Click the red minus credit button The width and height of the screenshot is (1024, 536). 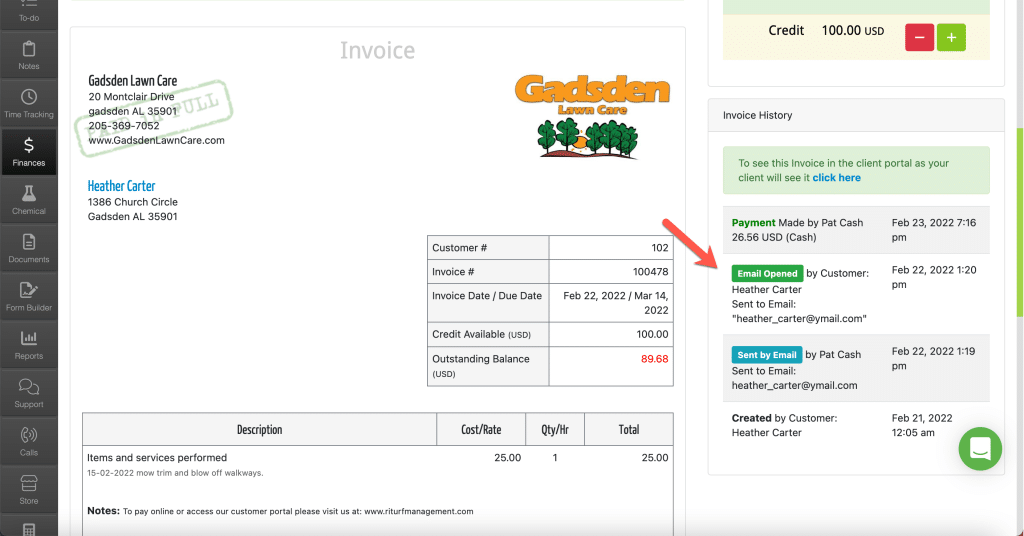tap(919, 37)
